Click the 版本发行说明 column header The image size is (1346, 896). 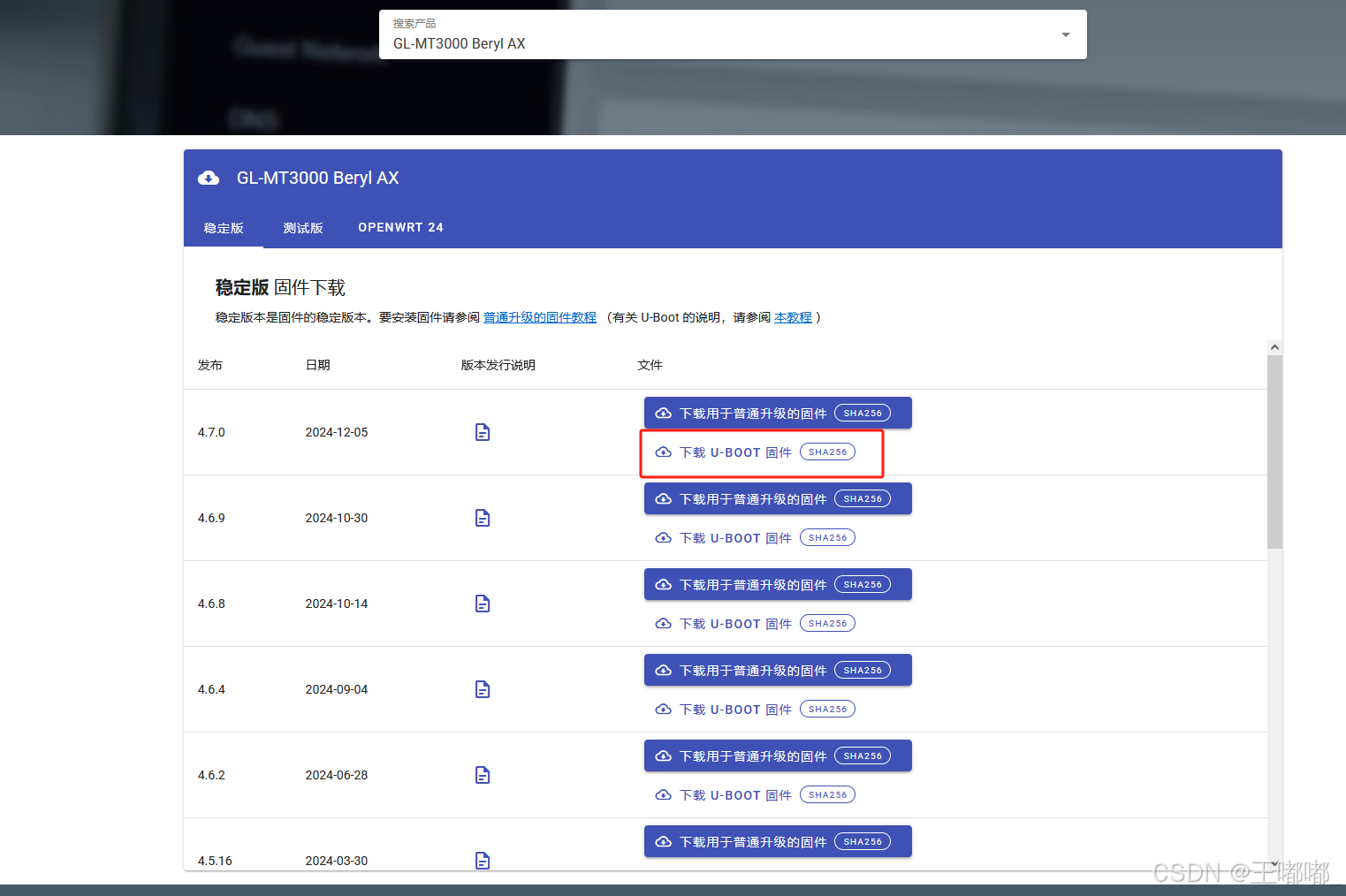498,365
